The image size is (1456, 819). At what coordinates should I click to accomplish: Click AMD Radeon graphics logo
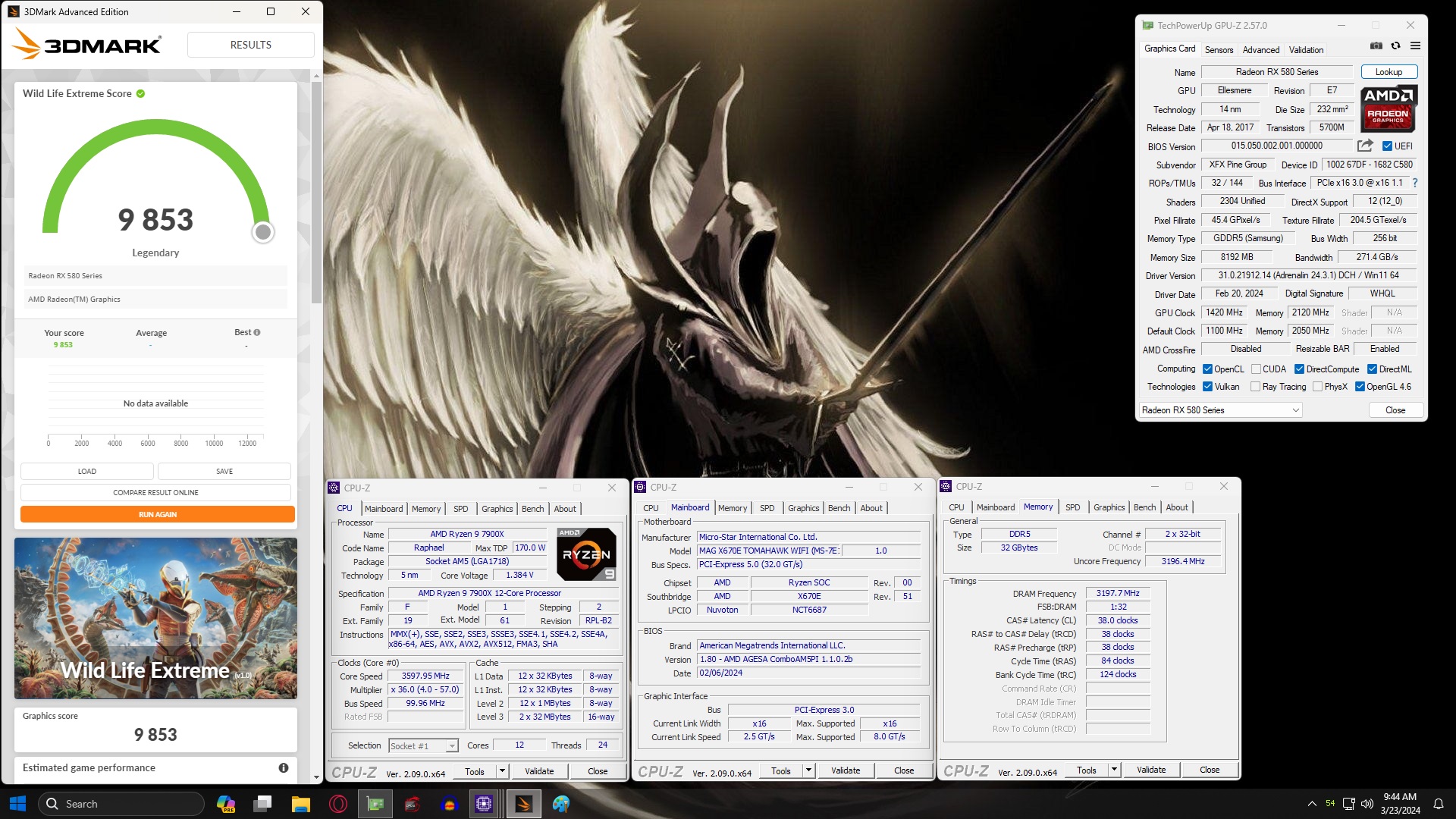pos(1389,108)
